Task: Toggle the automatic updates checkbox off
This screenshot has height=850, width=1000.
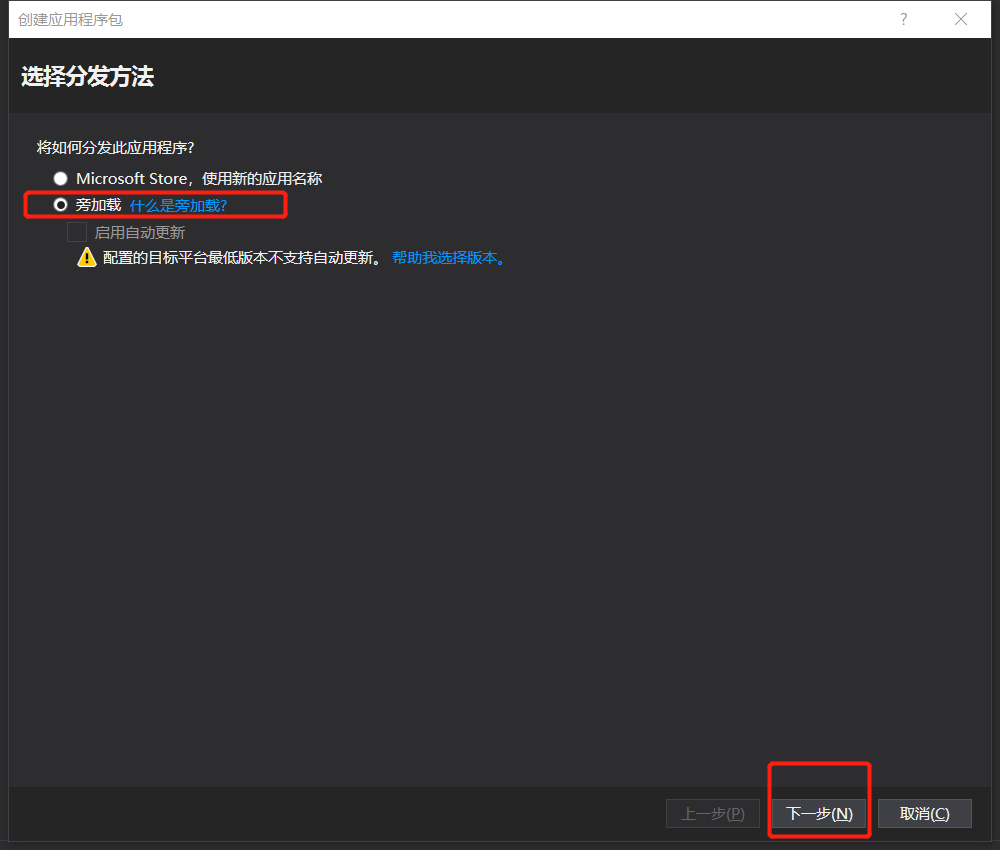Action: click(76, 231)
